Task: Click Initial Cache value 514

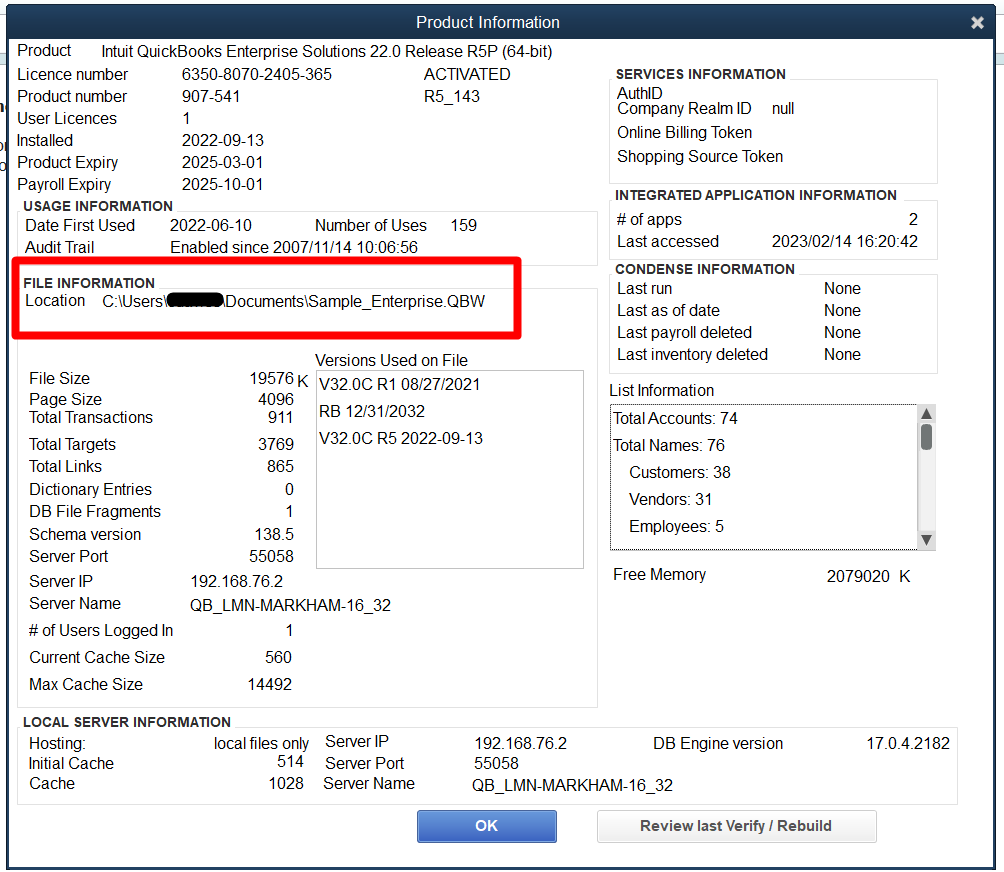Action: tap(290, 762)
